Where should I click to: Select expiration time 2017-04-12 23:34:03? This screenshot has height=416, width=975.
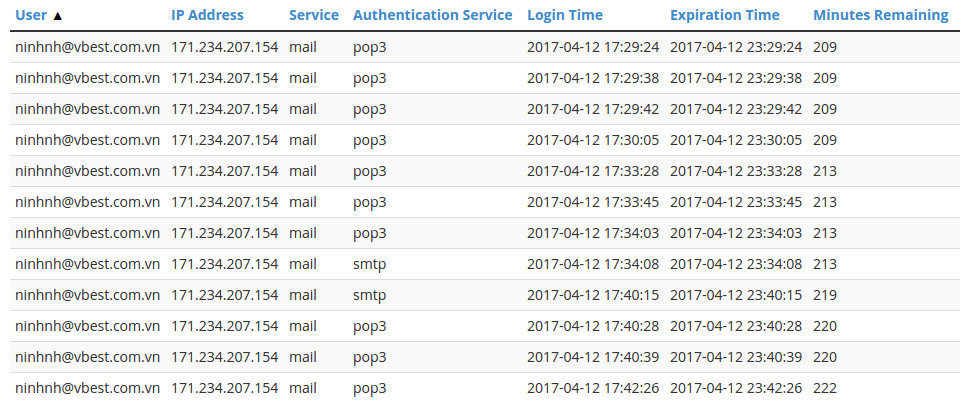click(x=736, y=233)
